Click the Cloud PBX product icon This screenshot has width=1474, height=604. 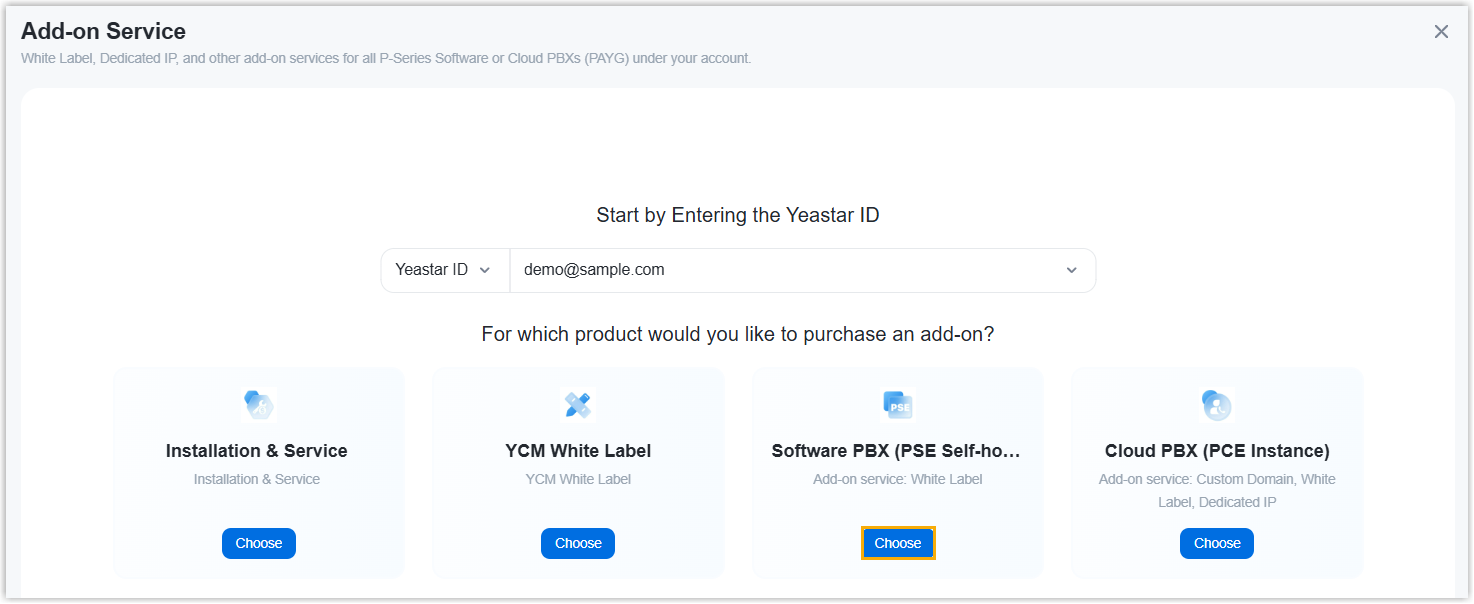(x=1217, y=405)
